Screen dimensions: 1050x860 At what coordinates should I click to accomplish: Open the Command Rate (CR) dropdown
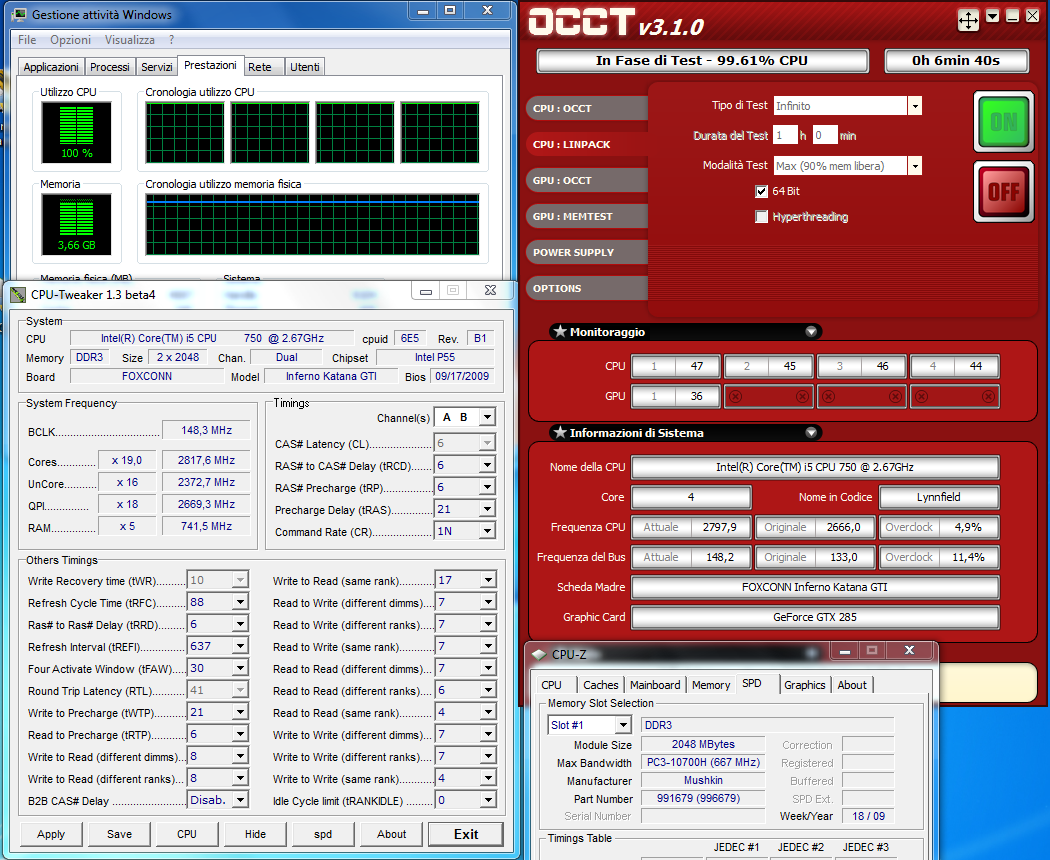click(x=488, y=532)
